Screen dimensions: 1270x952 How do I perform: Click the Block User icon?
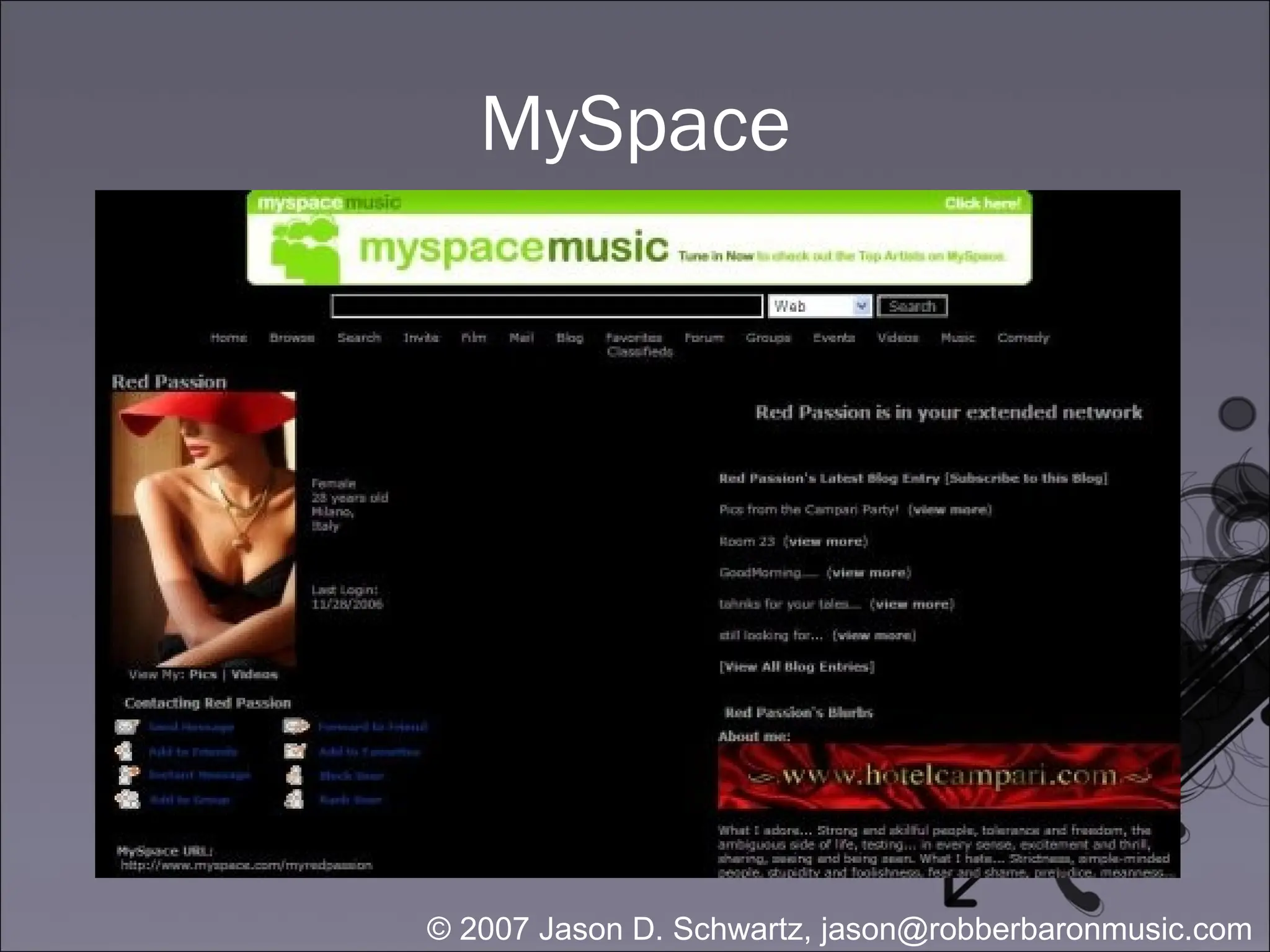(295, 775)
